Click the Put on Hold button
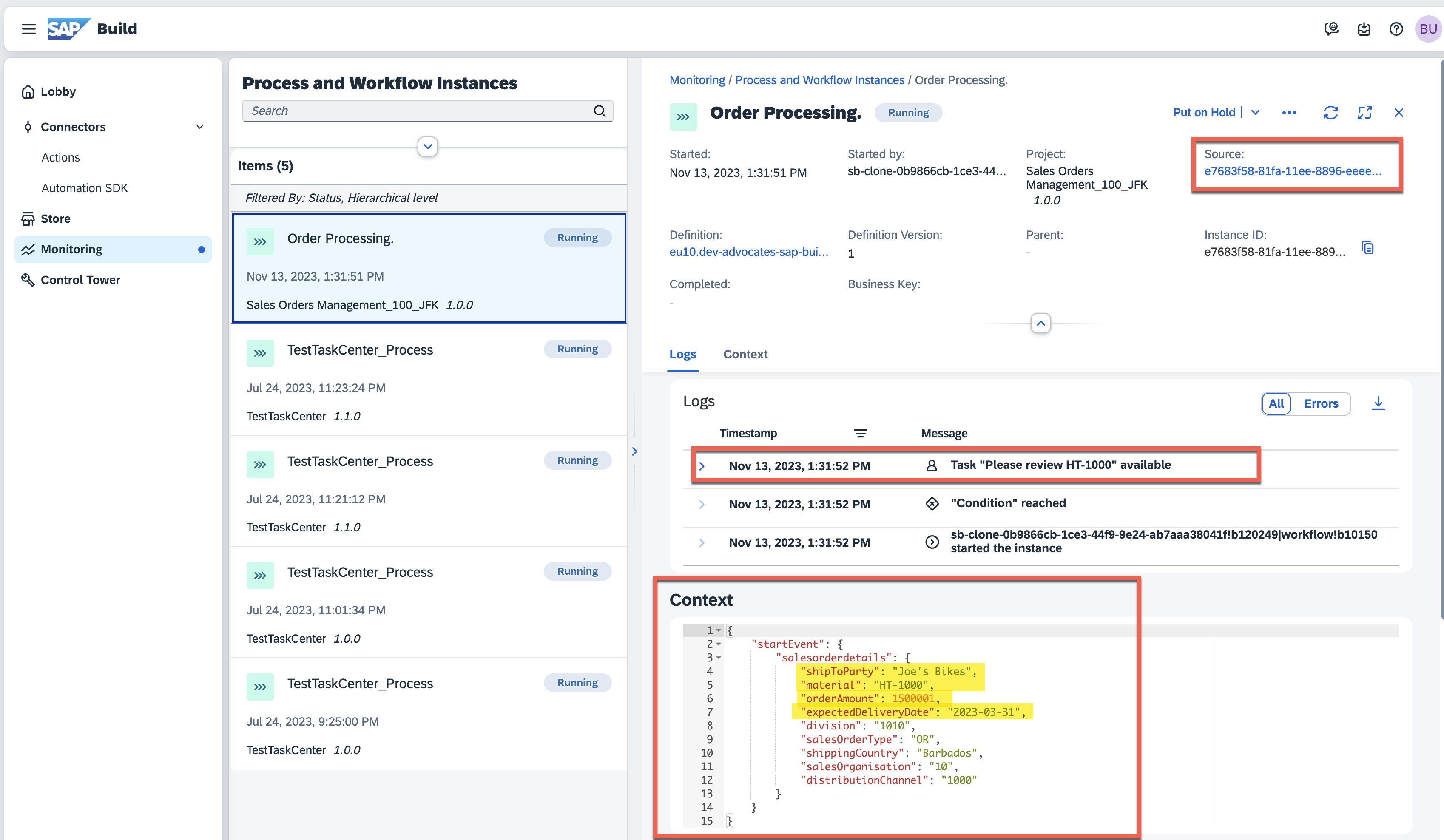This screenshot has width=1444, height=840. pos(1204,112)
